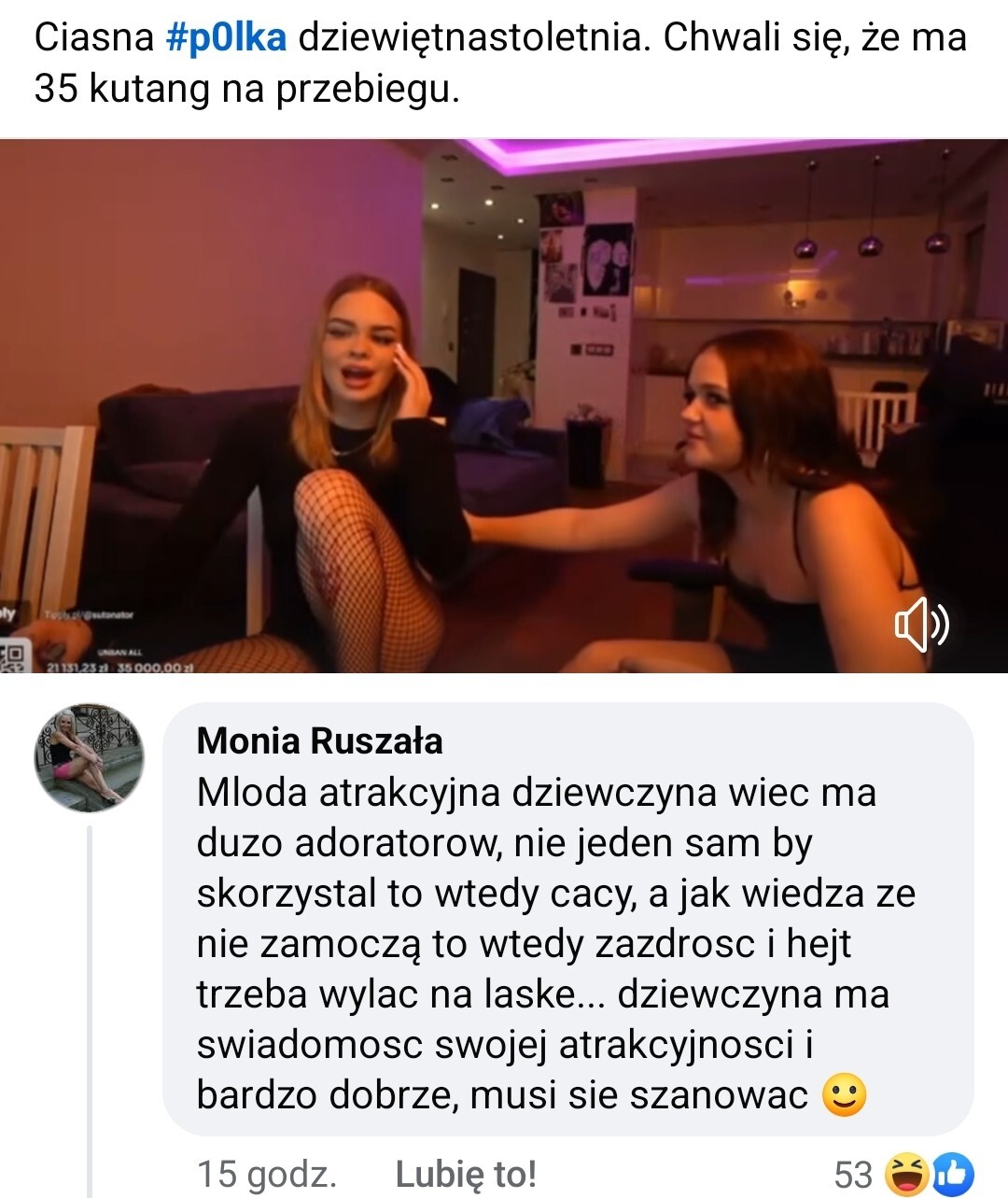Click the 35 000,00 zł goal overlay
This screenshot has width=1008, height=1198.
click(x=155, y=667)
